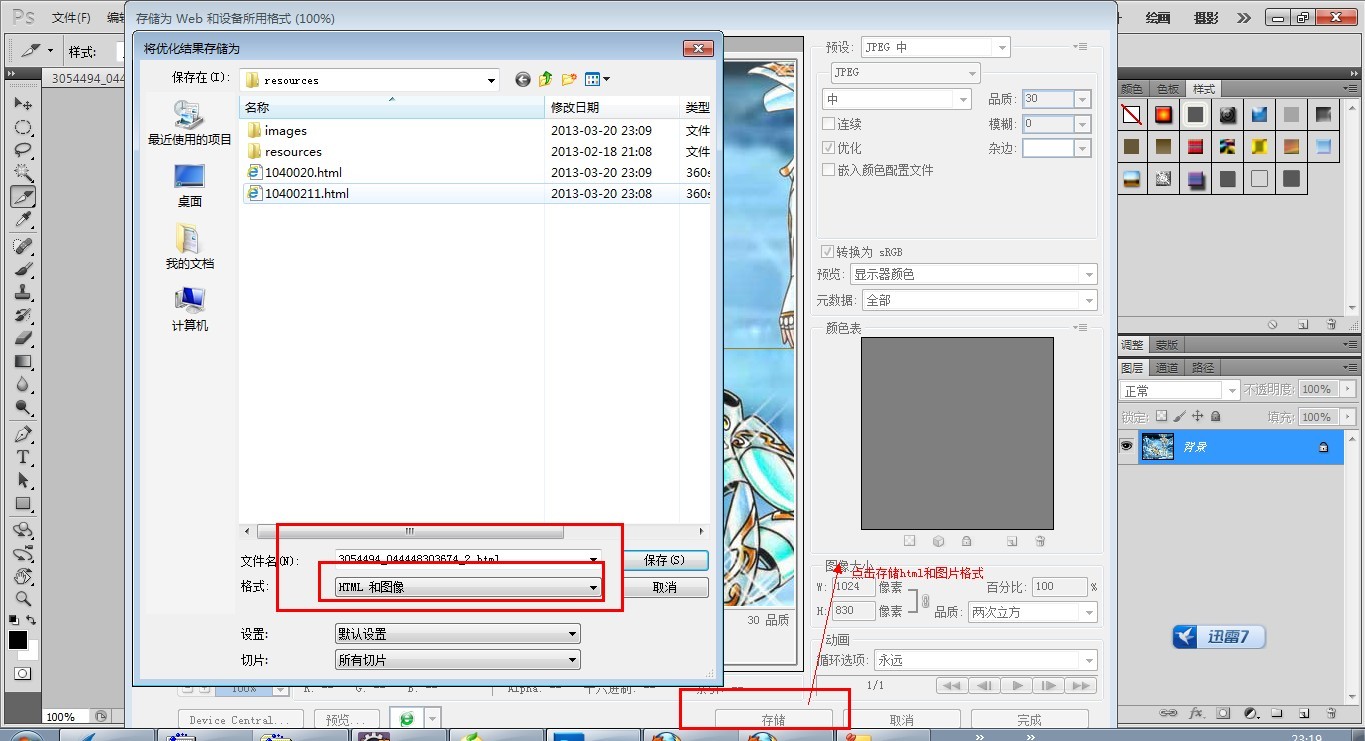Select the Pen tool

(23, 434)
